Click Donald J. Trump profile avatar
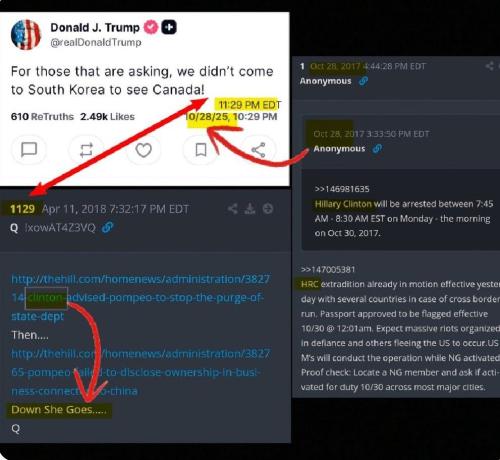 (x=26, y=35)
